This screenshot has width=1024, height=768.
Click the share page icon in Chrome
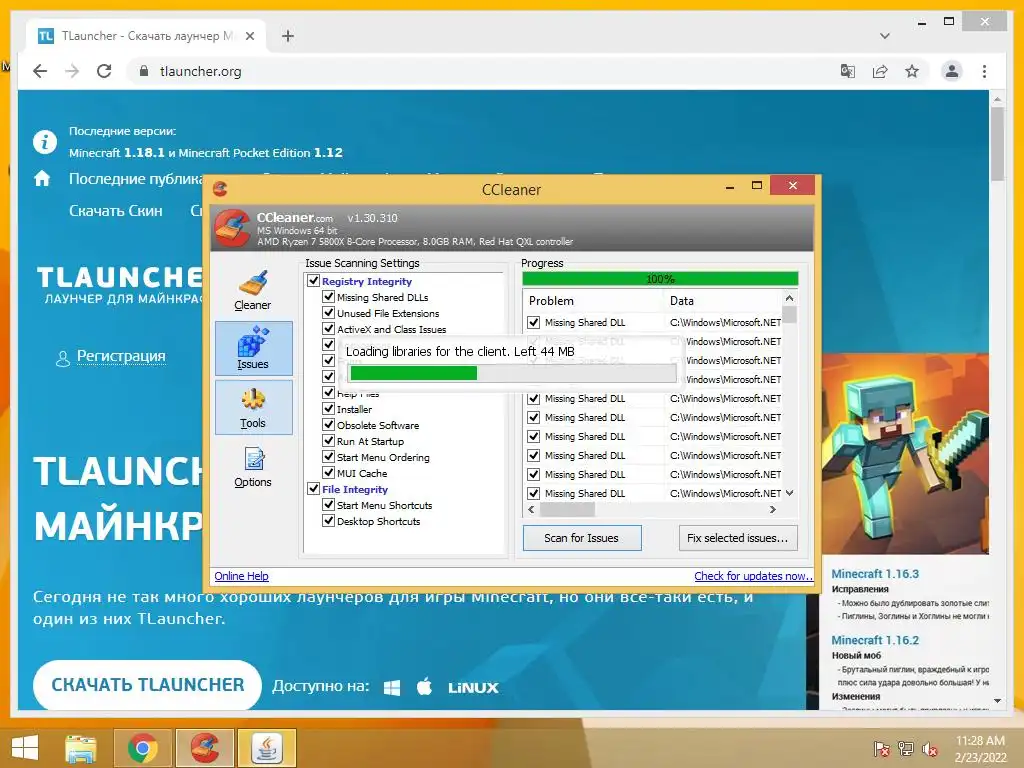[x=880, y=71]
